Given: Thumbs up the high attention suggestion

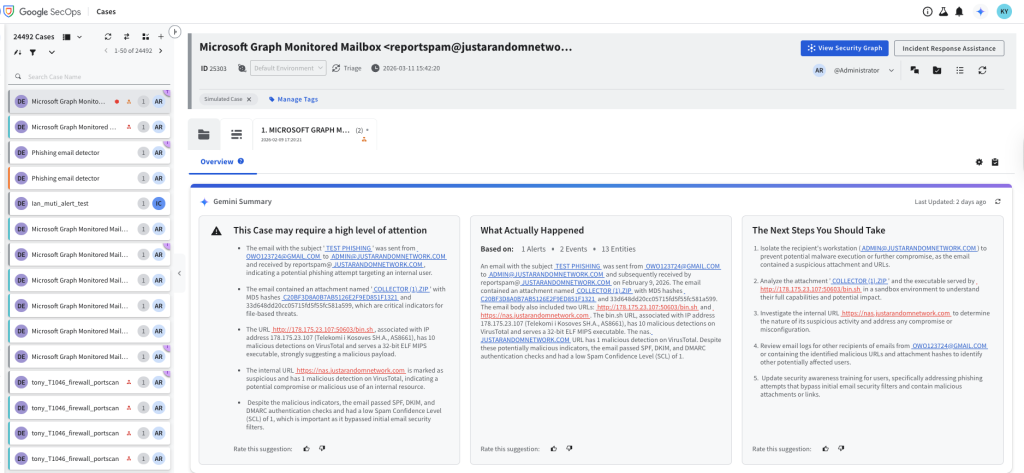Looking at the screenshot, I should pyautogui.click(x=306, y=449).
